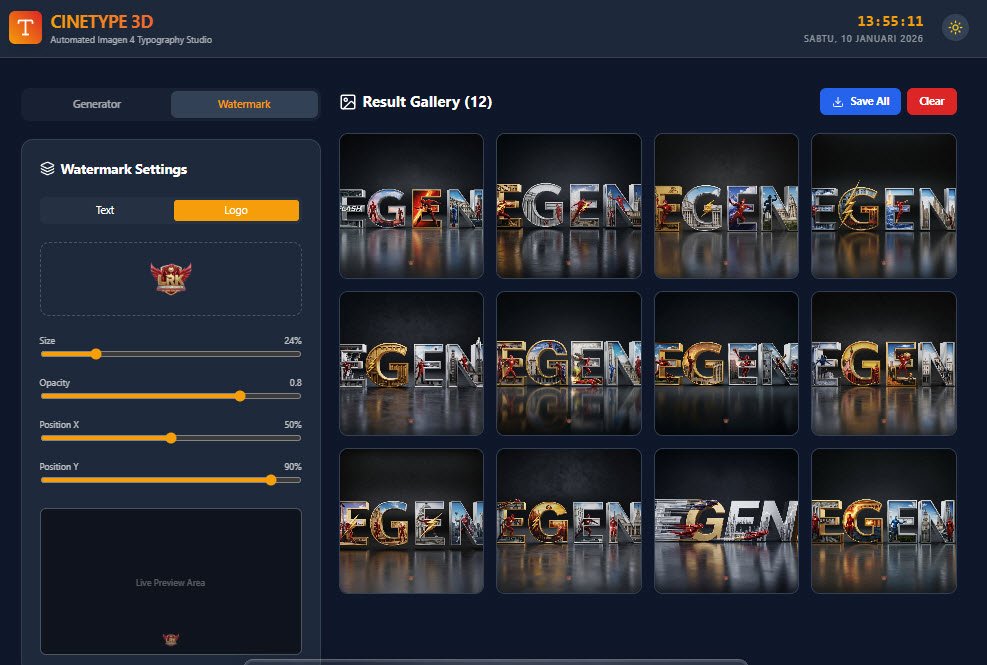The width and height of the screenshot is (987, 665).
Task: Open the logo upload drop zone
Action: pyautogui.click(x=171, y=279)
